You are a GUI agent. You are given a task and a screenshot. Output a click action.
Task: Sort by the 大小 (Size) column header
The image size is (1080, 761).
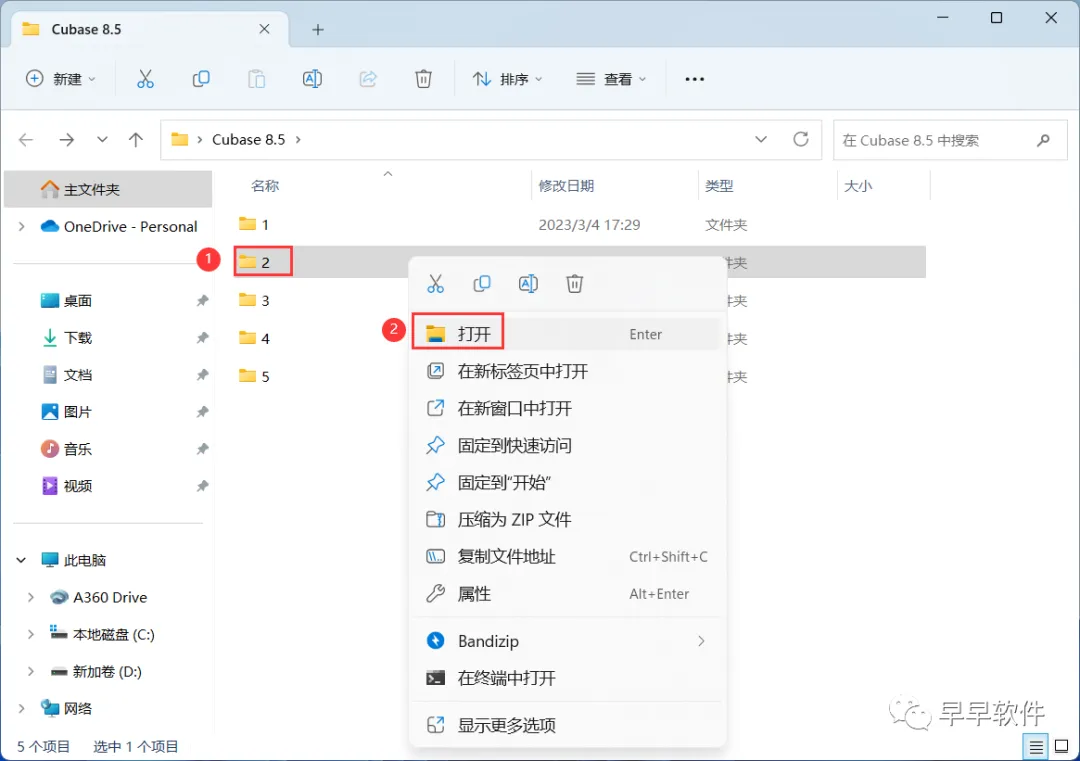(858, 186)
